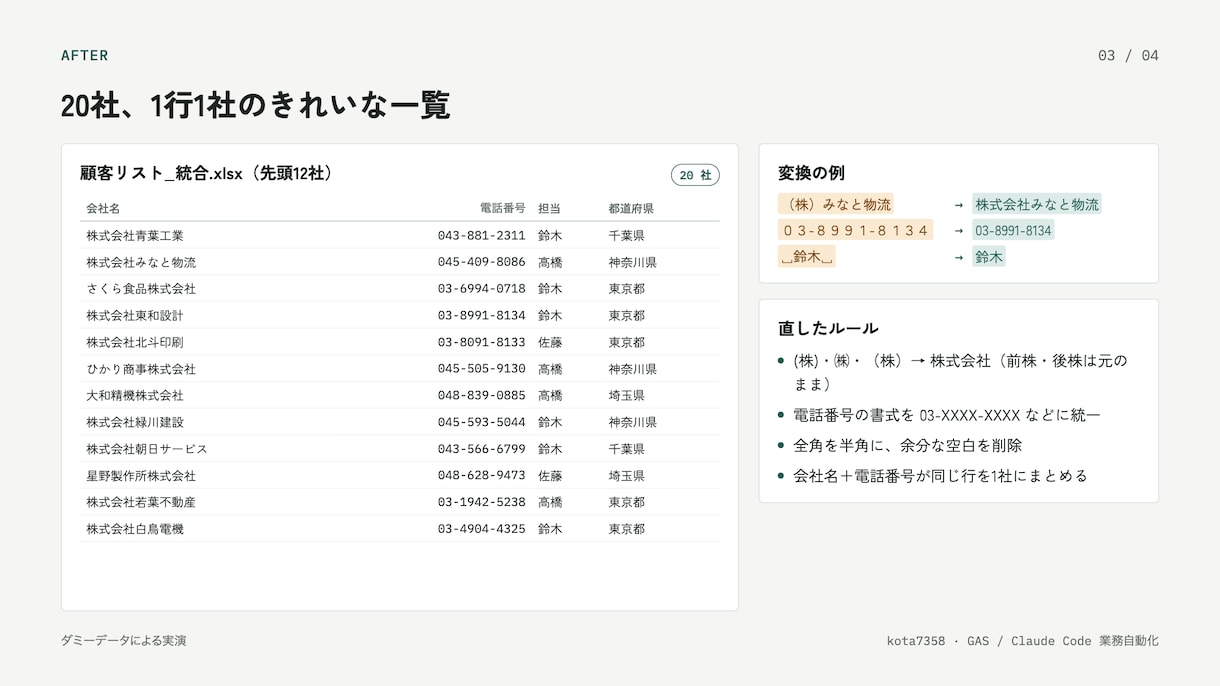Select the '会社名' column header
The width and height of the screenshot is (1220, 686).
(x=103, y=209)
